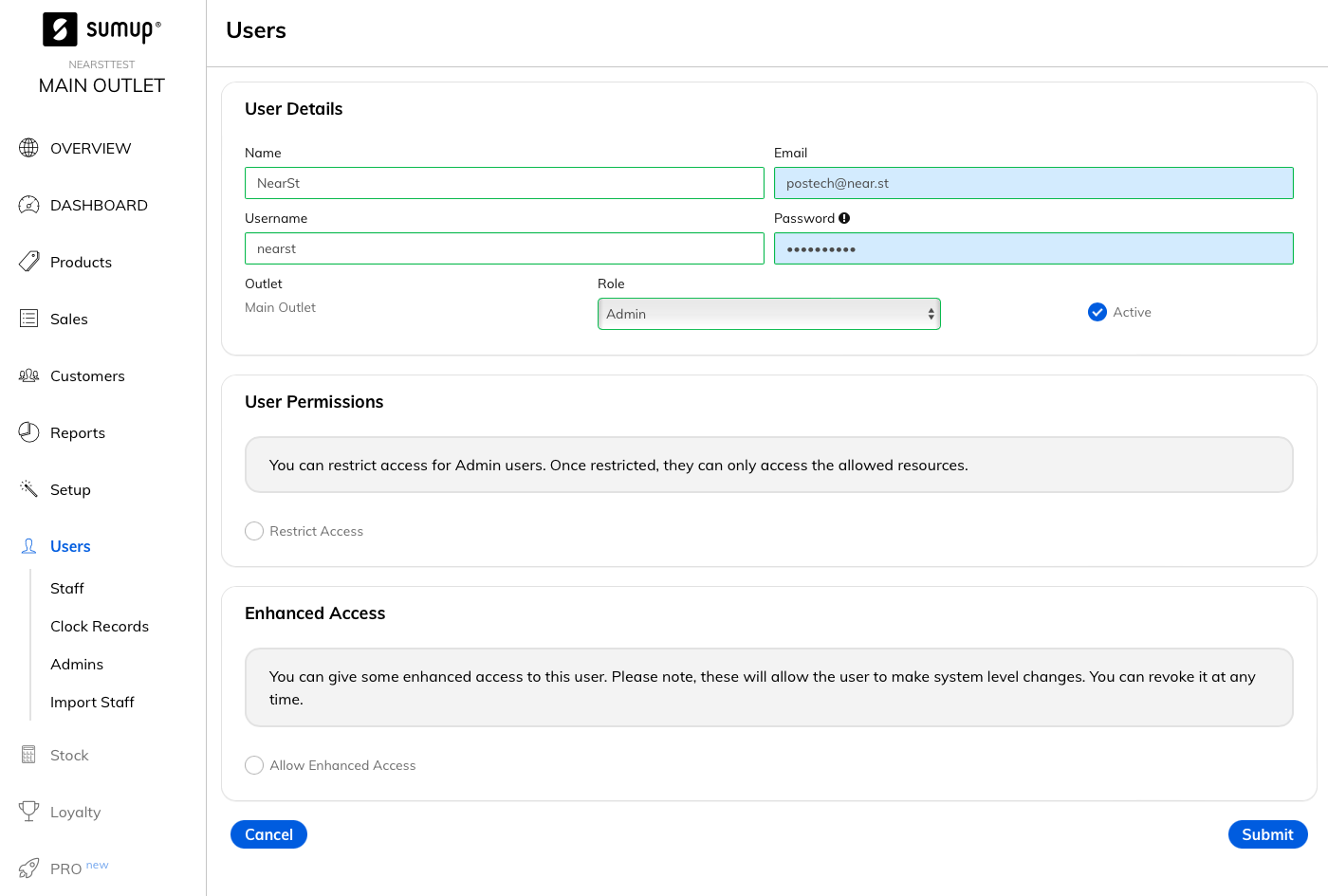Uncheck the Active checkbox

[x=1097, y=312]
